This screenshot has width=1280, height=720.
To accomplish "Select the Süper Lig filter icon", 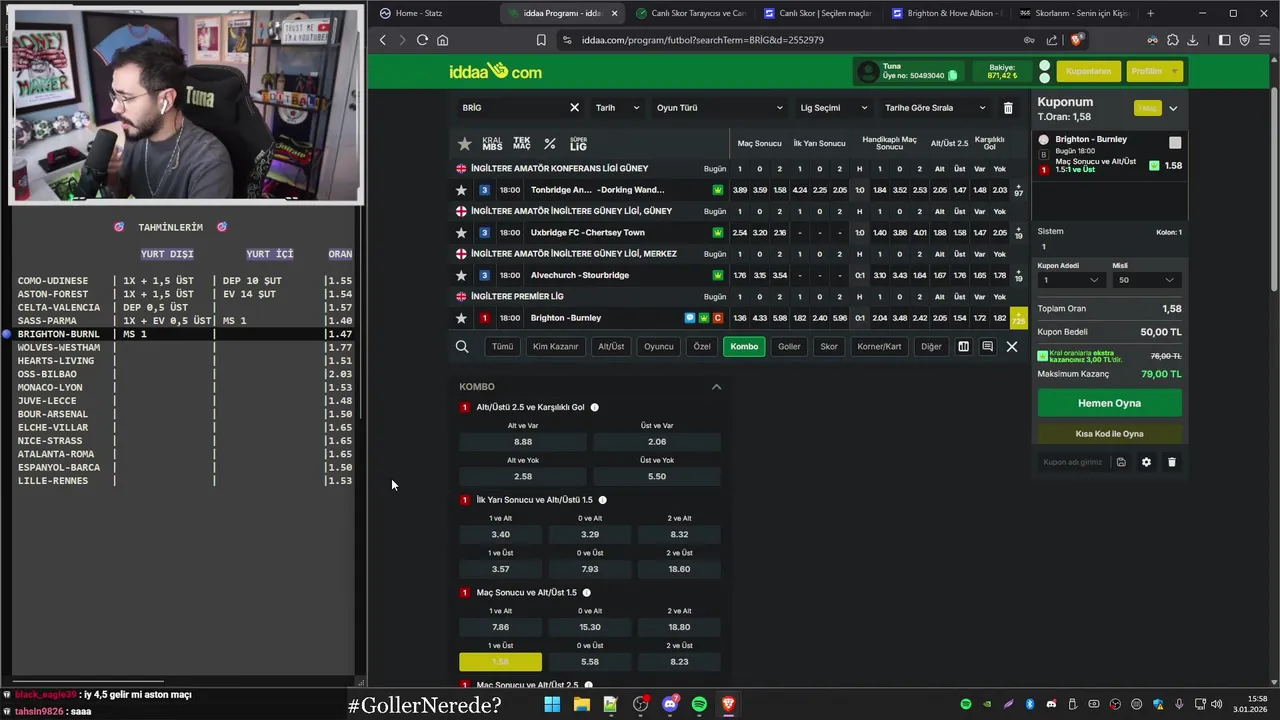I will (x=578, y=144).
